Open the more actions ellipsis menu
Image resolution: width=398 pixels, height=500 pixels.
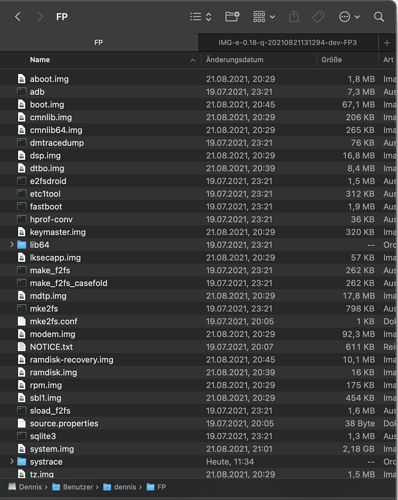tap(349, 17)
